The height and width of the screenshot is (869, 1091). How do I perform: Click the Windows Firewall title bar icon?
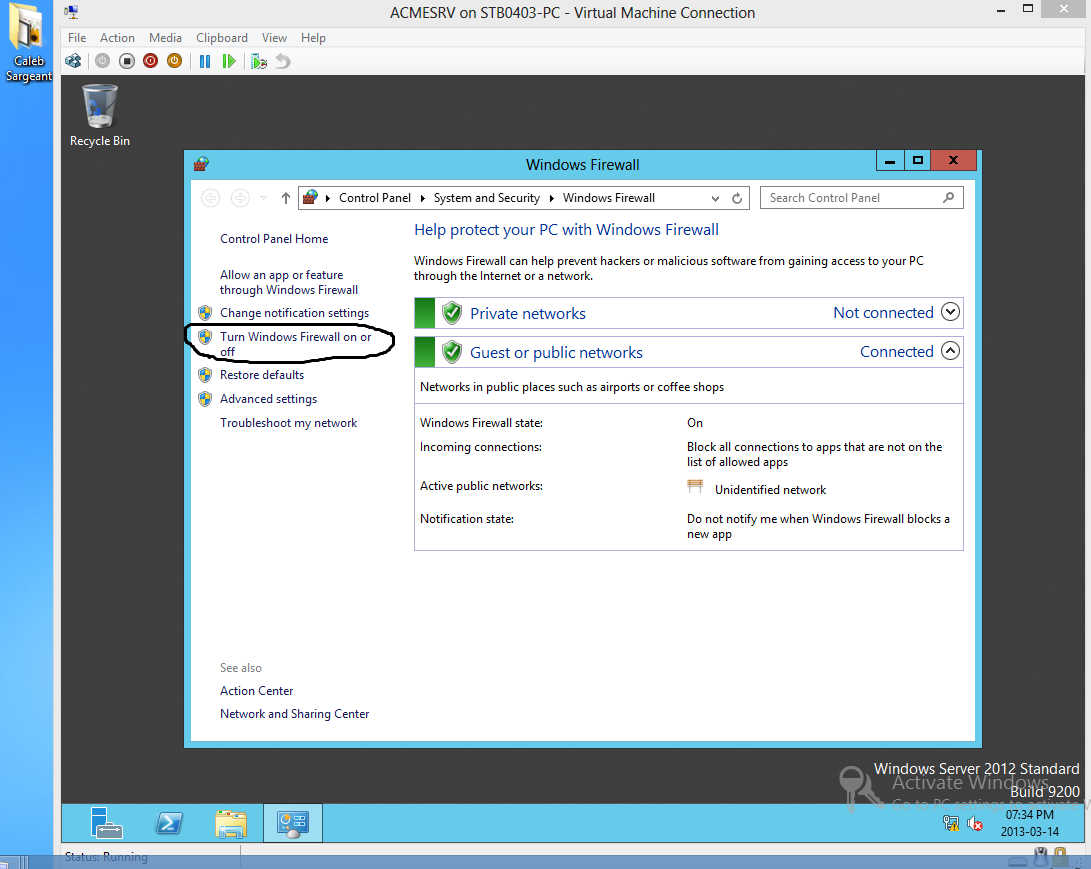coord(201,164)
